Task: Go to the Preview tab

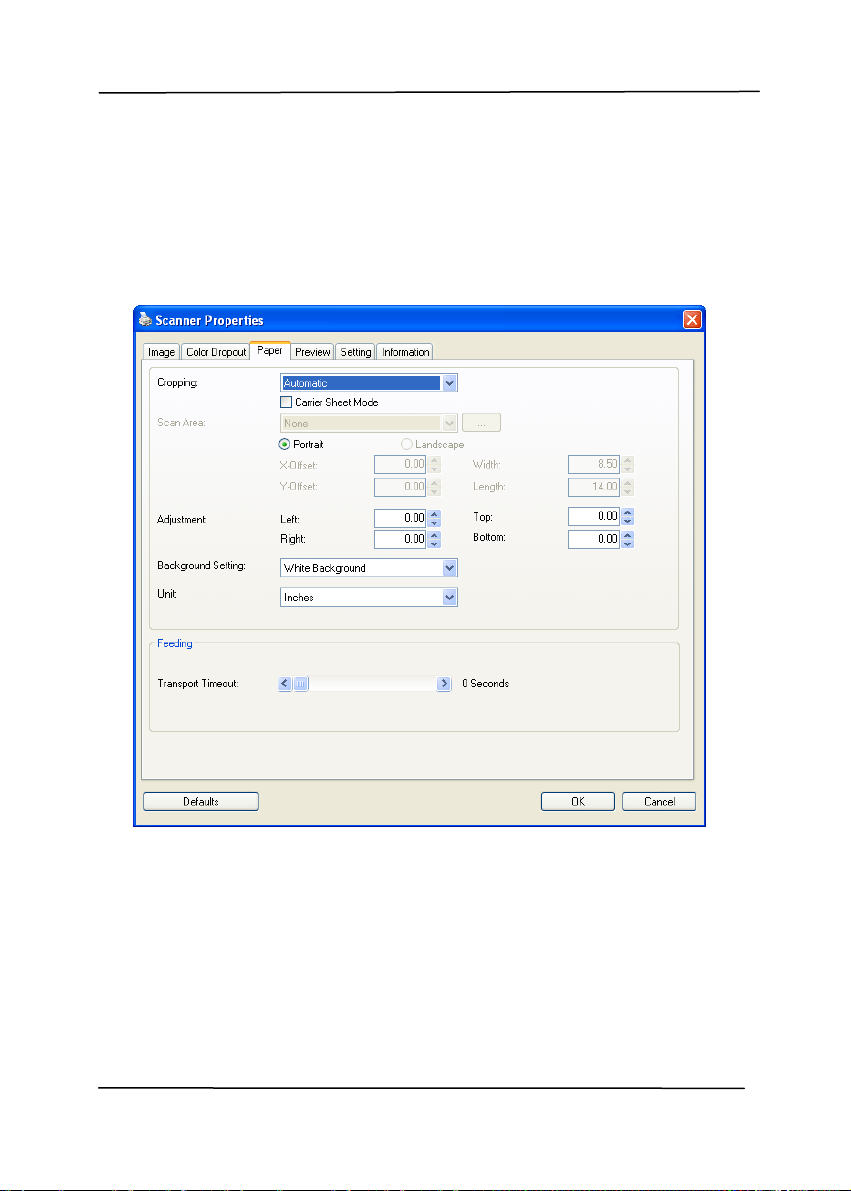Action: click(x=312, y=352)
